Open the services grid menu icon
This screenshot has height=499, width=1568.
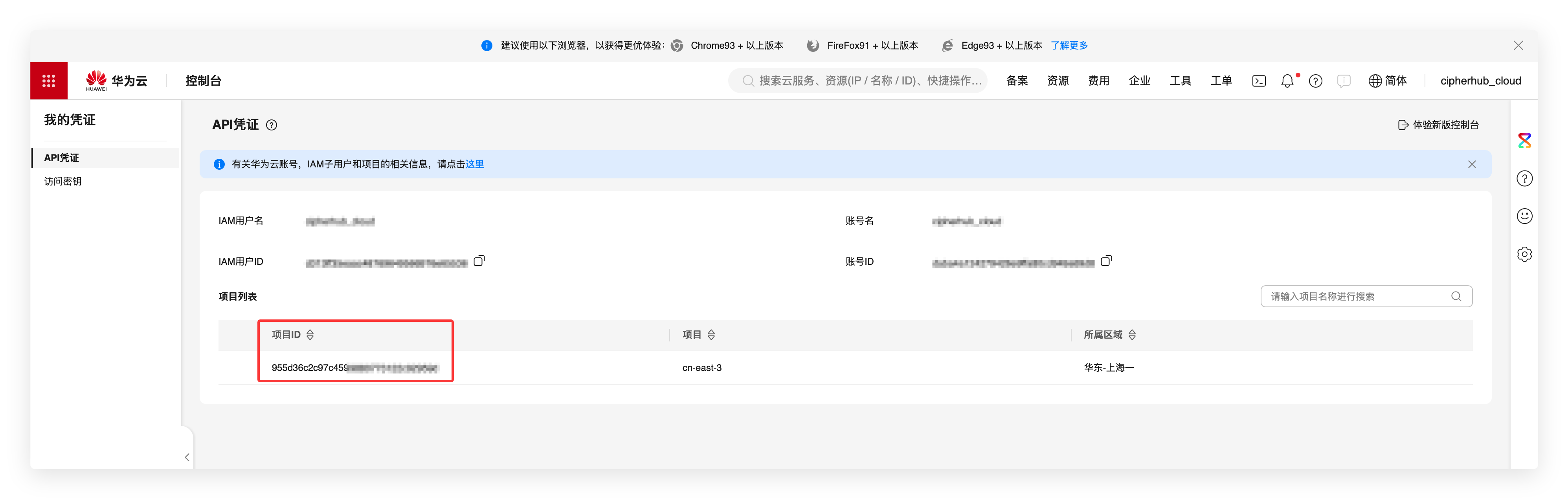pyautogui.click(x=49, y=80)
